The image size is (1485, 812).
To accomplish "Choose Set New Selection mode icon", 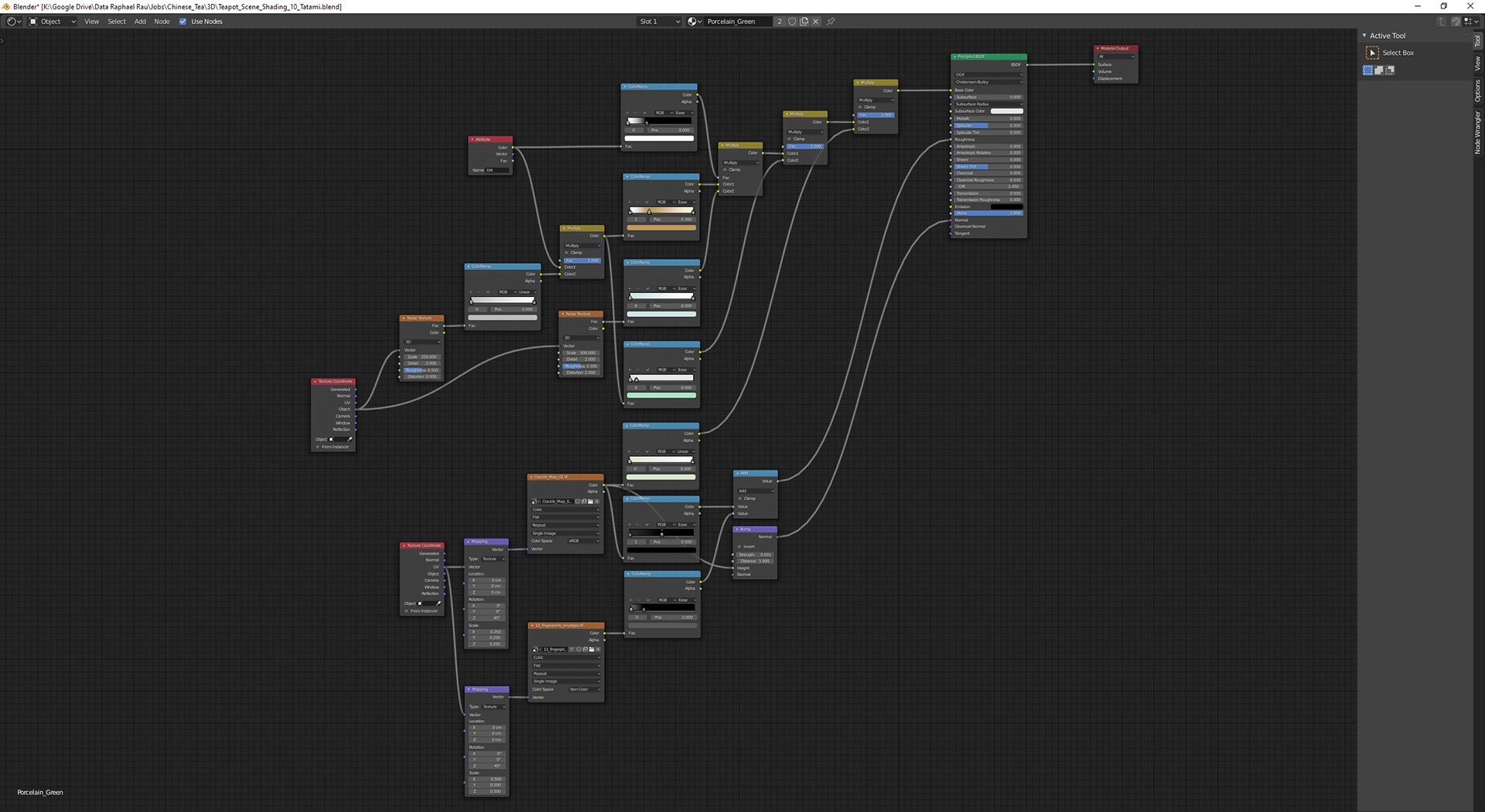I will [x=1367, y=70].
